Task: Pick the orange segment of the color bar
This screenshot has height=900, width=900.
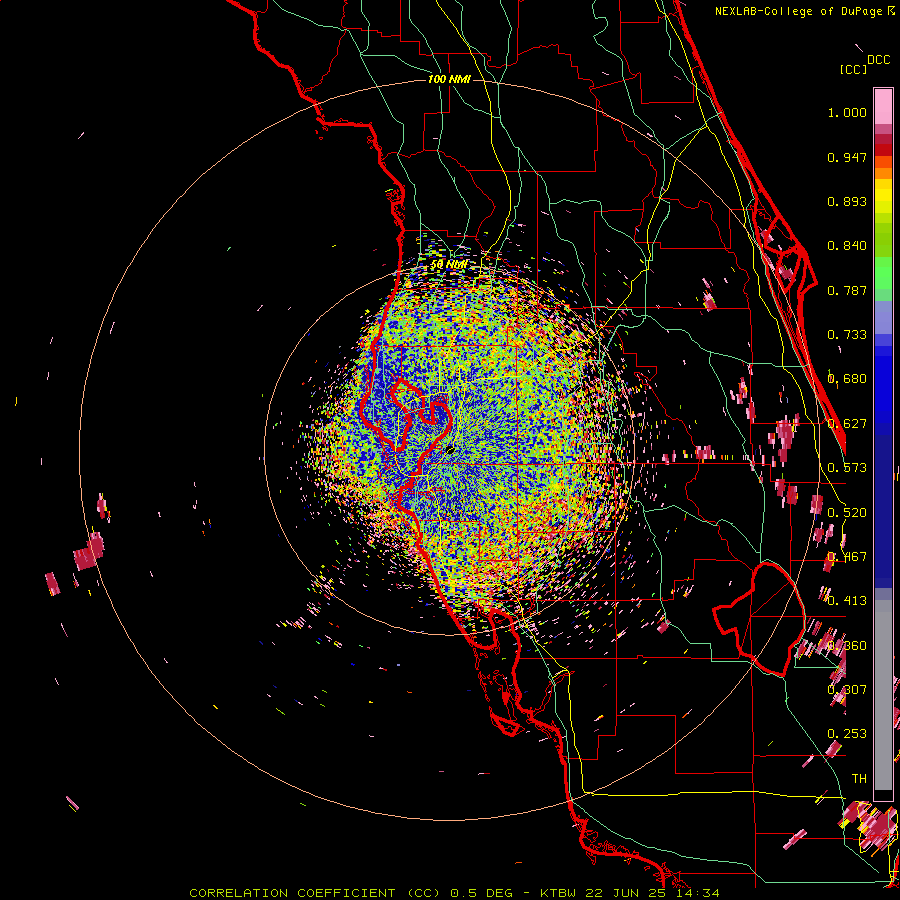Action: pyautogui.click(x=883, y=173)
